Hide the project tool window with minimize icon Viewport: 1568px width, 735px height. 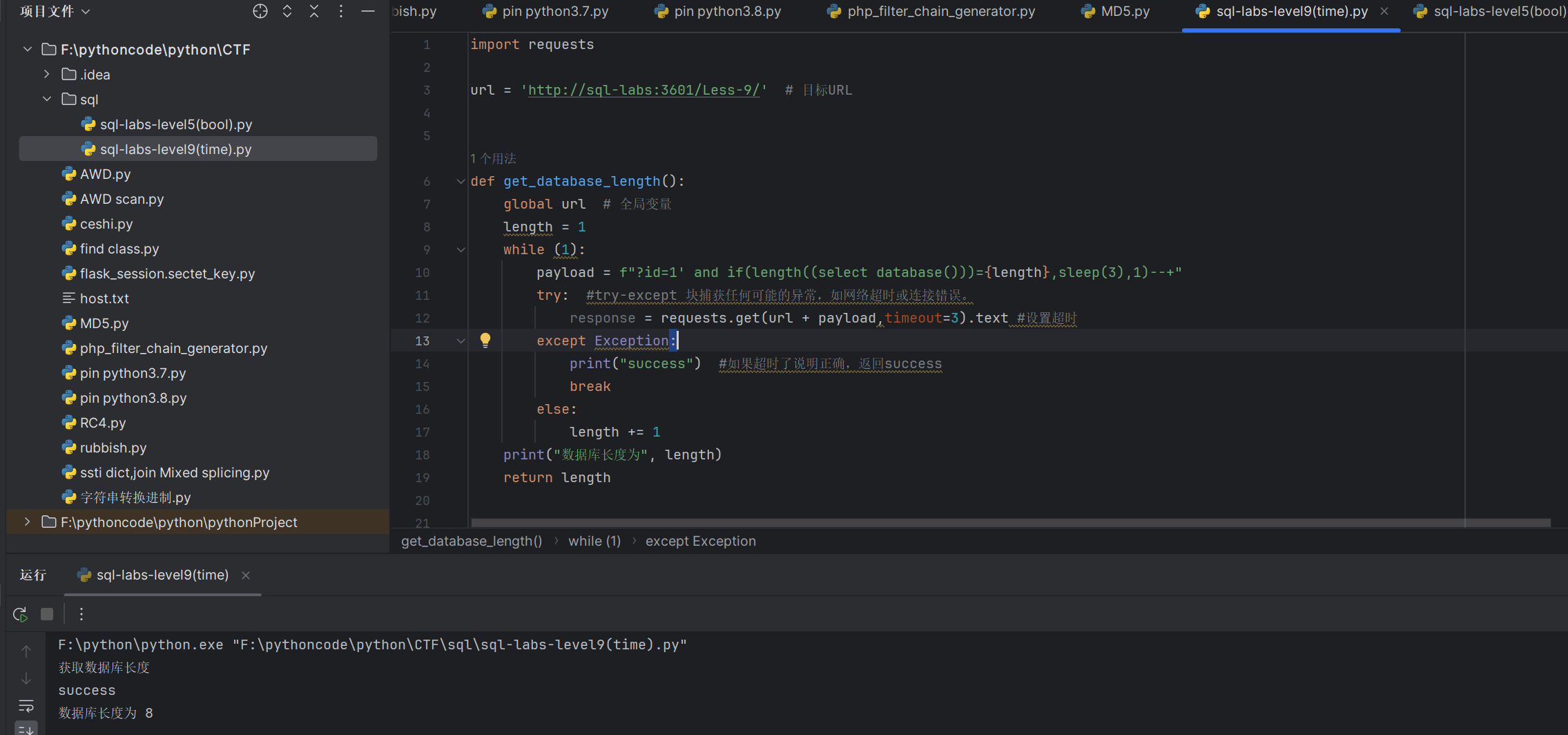(x=368, y=11)
